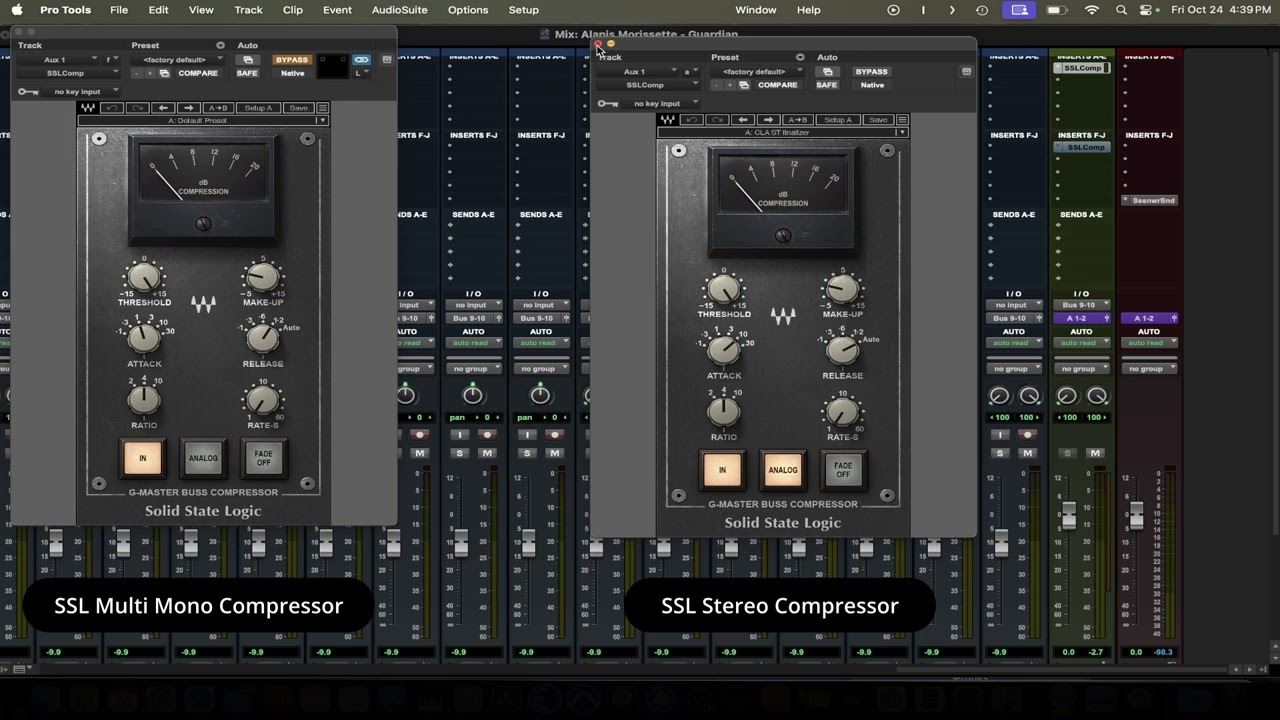Click the MAKE-UP knob on right stereo compressor
This screenshot has width=1280, height=720.
click(x=842, y=290)
